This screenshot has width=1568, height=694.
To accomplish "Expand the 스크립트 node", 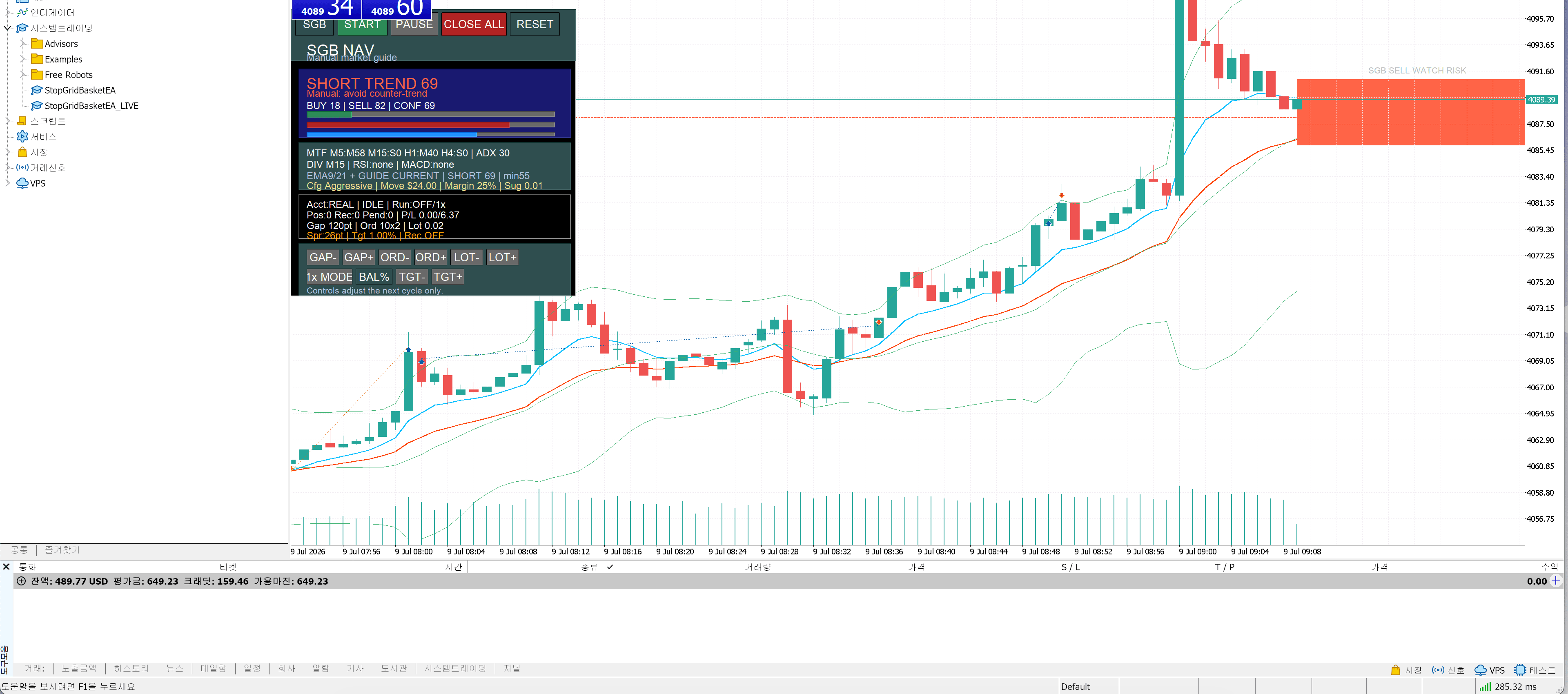I will tap(7, 120).
